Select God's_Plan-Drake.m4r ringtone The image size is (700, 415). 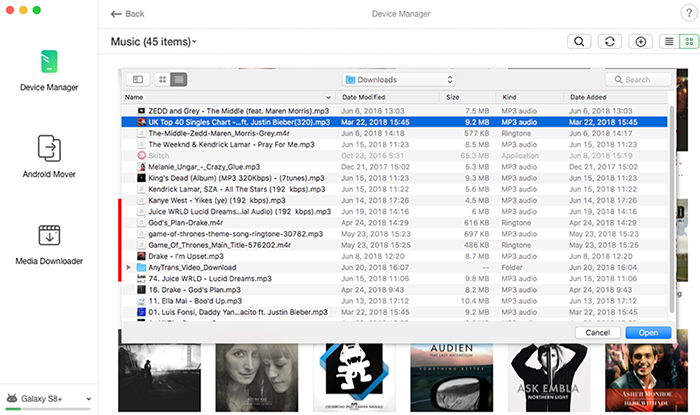click(x=394, y=223)
